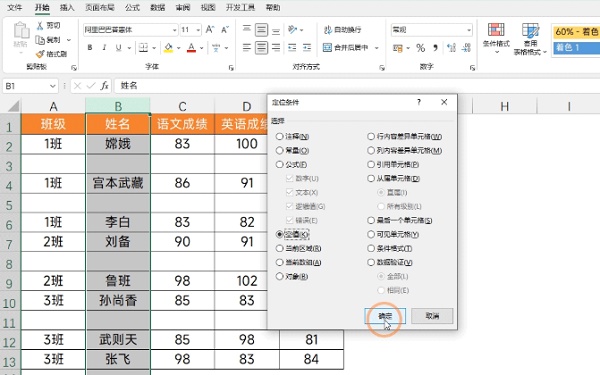Switch to the 插入 (Insert) tab

pyautogui.click(x=67, y=7)
